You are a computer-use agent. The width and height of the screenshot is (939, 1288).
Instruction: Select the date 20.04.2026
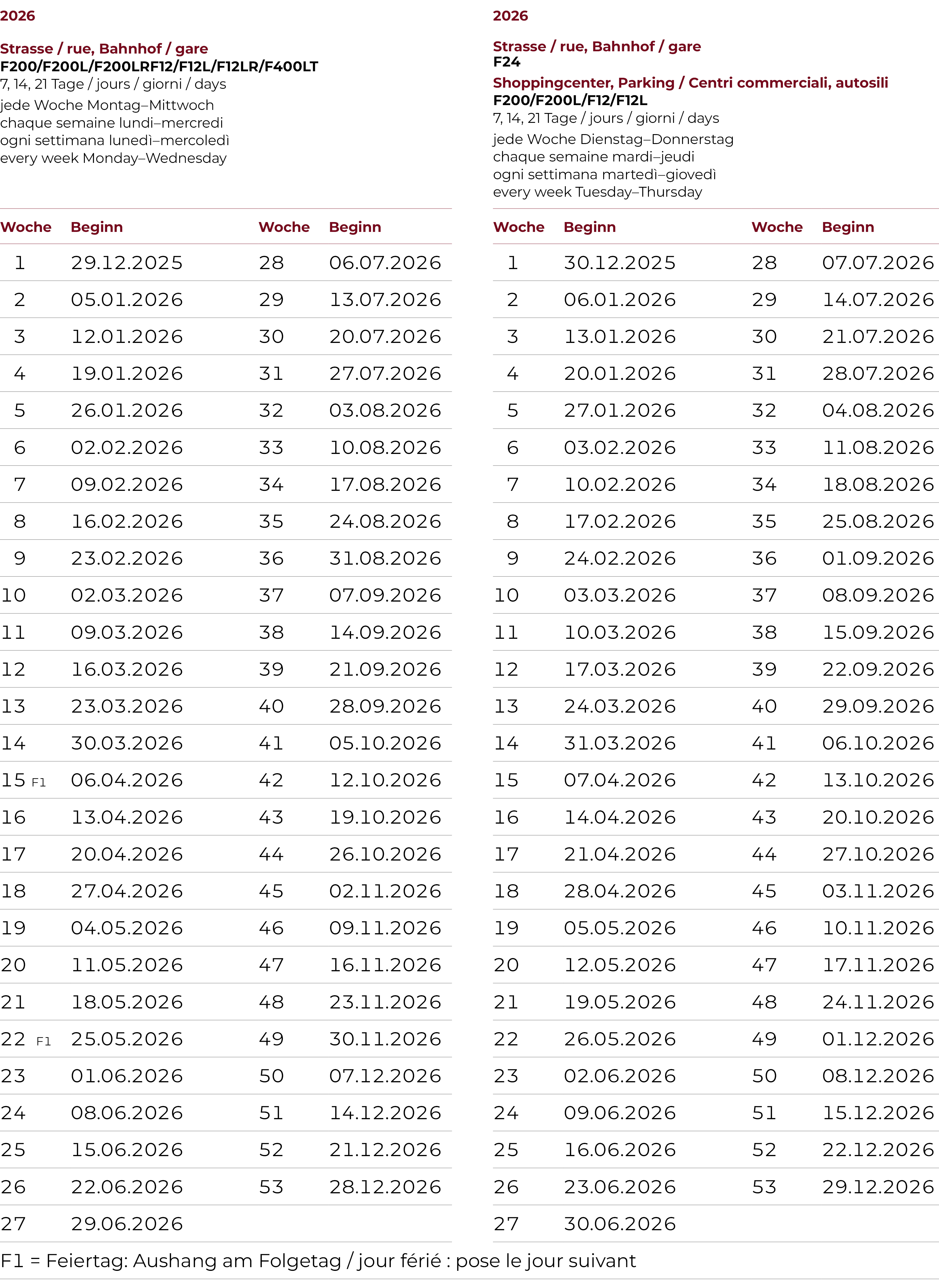coord(127,854)
